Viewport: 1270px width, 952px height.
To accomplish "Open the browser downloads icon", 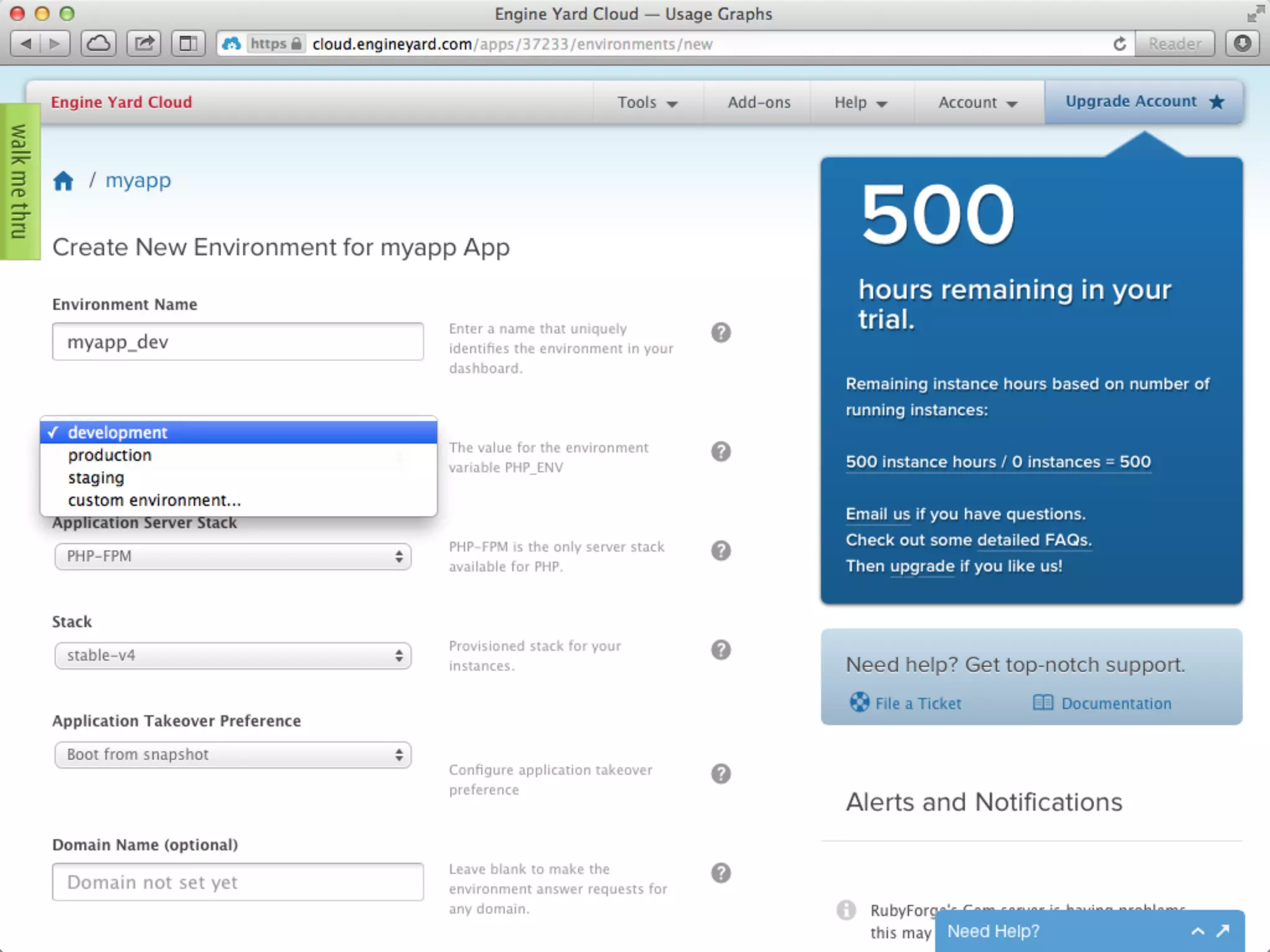I will 1242,44.
